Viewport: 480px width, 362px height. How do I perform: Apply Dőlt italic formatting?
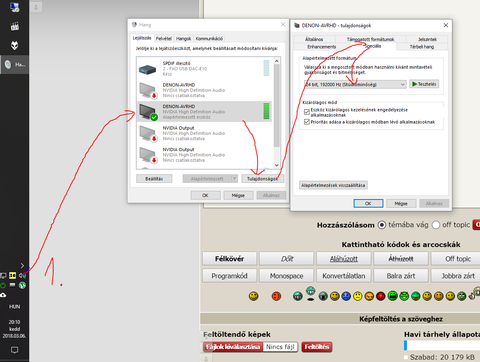[x=287, y=259]
